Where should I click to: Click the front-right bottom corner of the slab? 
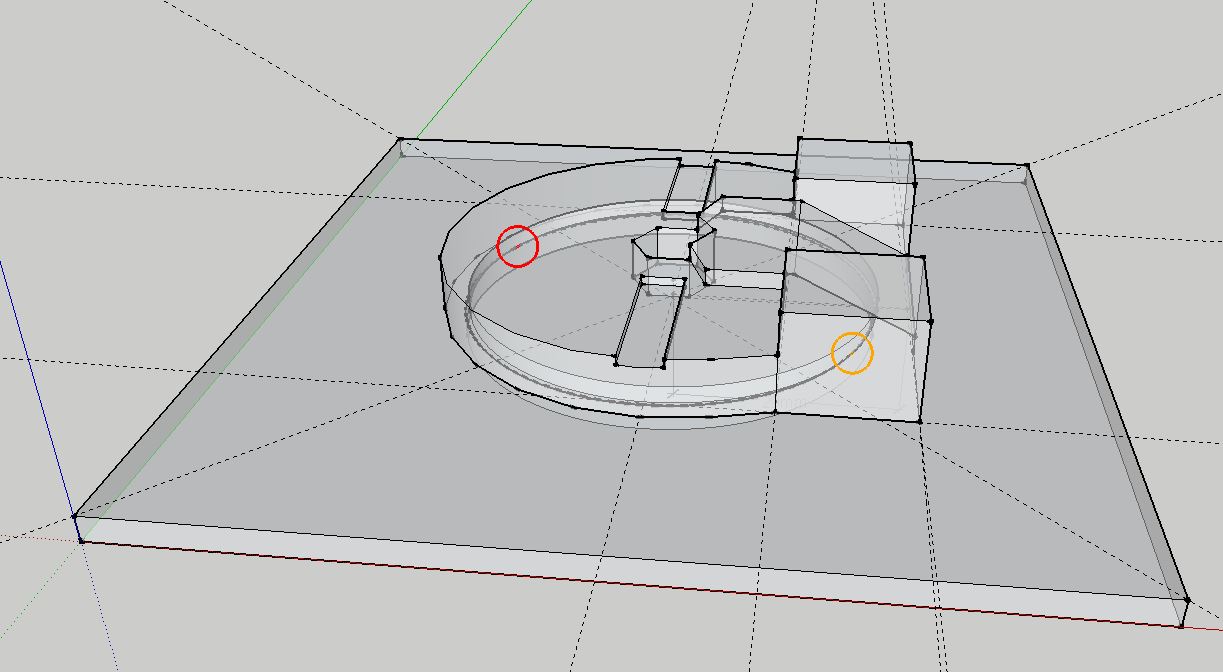click(1181, 626)
